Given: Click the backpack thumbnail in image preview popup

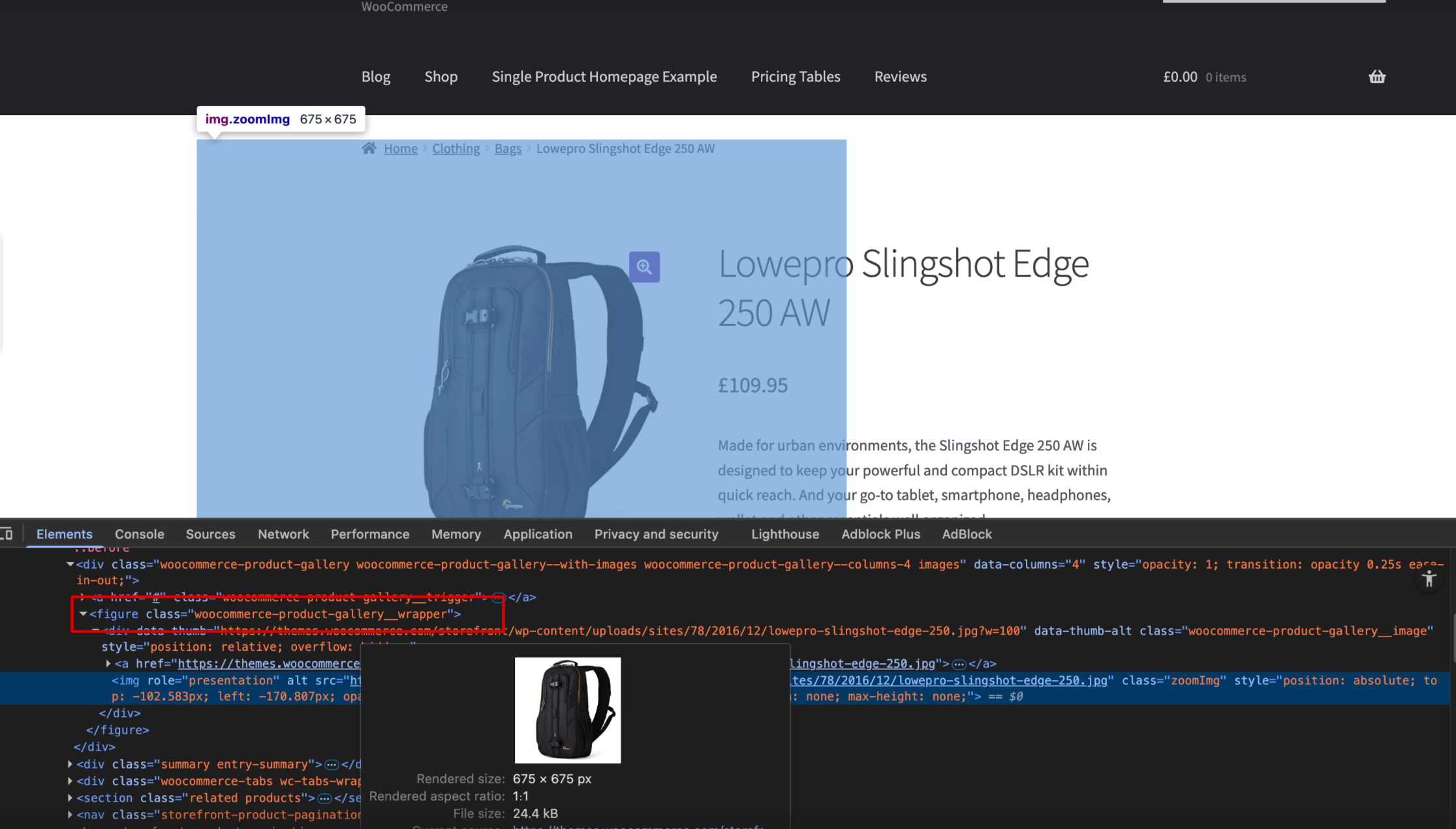Looking at the screenshot, I should click(x=567, y=710).
